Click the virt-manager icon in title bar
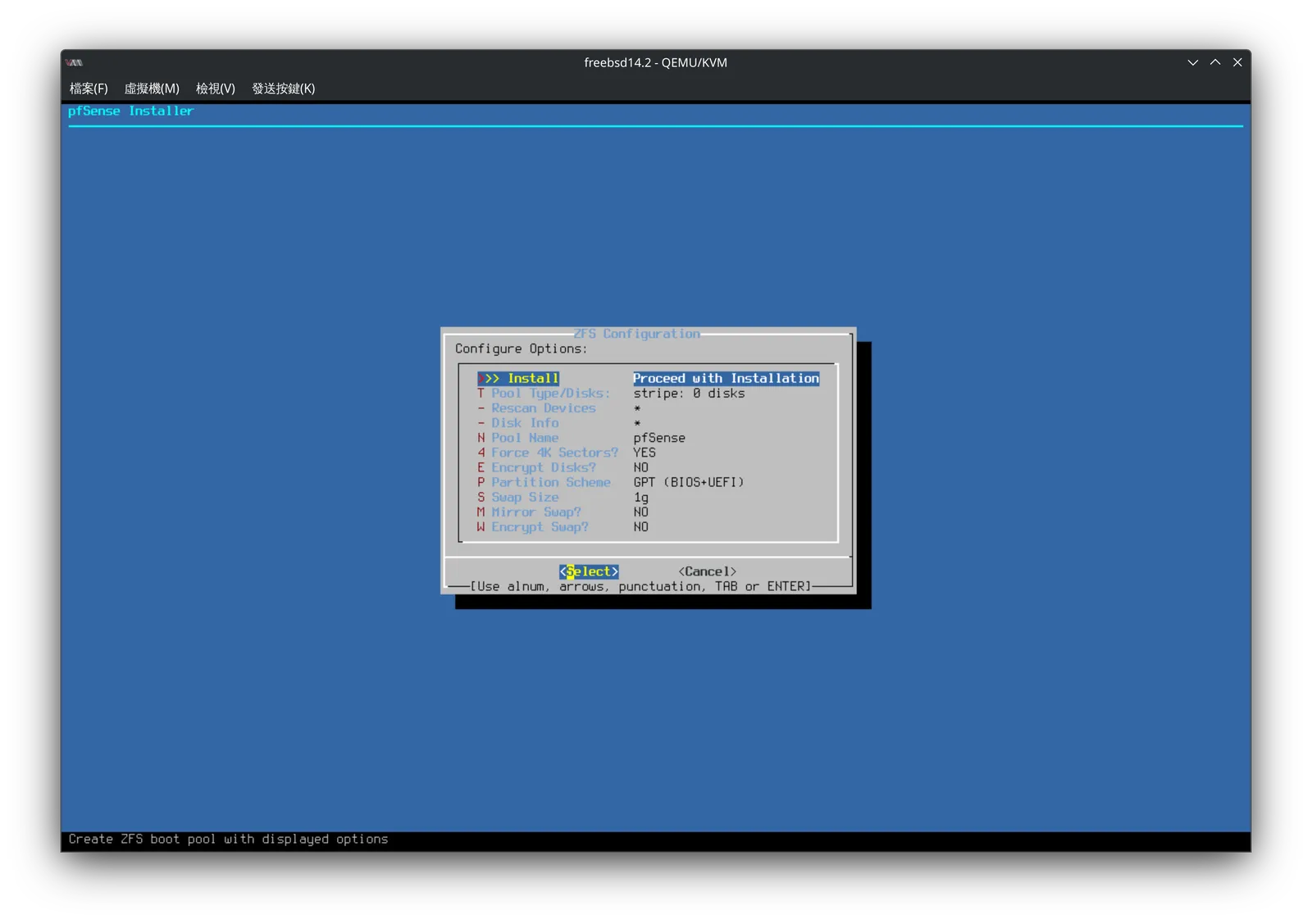The image size is (1312, 924). [x=75, y=62]
